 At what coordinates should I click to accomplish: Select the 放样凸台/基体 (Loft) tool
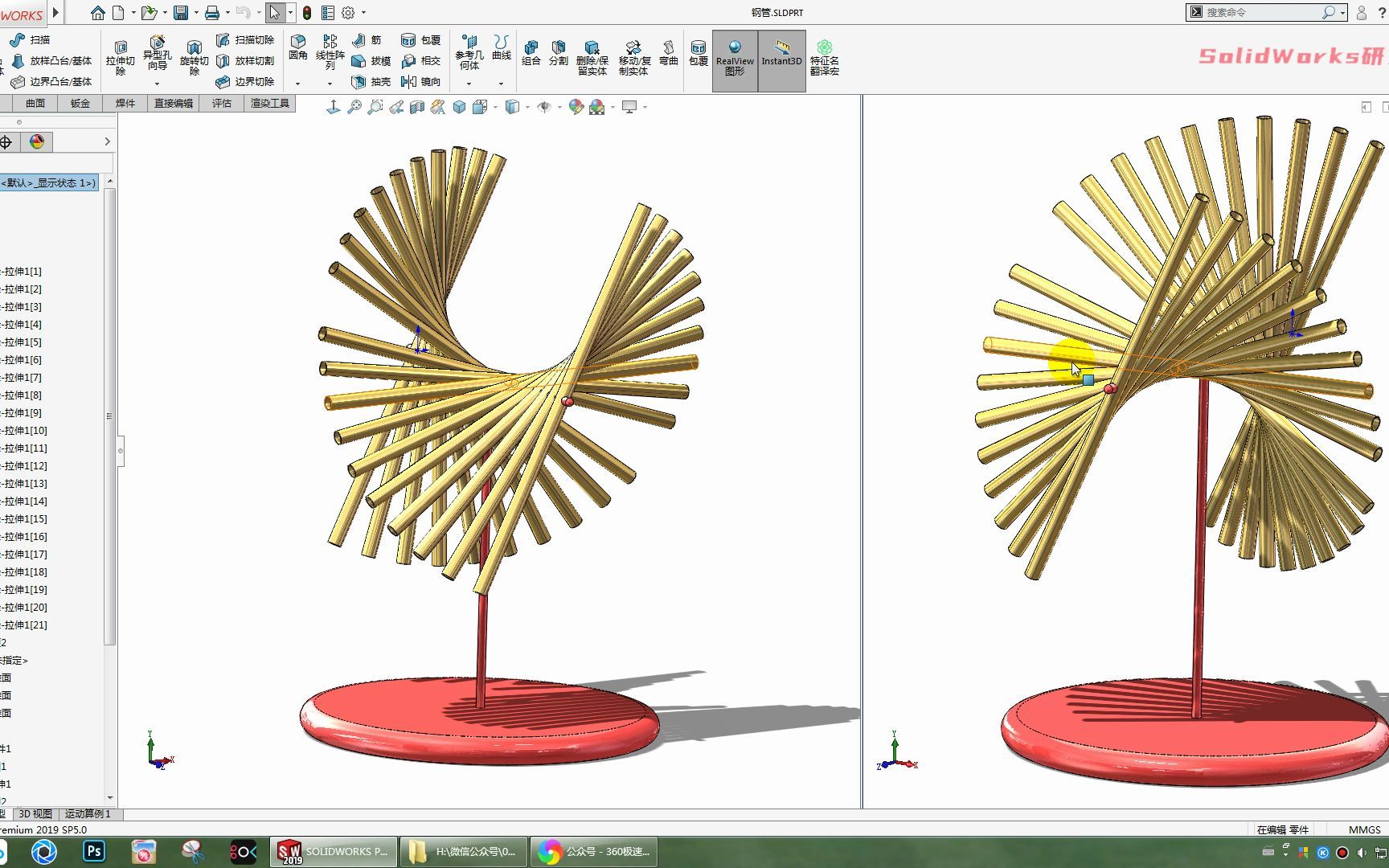click(x=51, y=60)
